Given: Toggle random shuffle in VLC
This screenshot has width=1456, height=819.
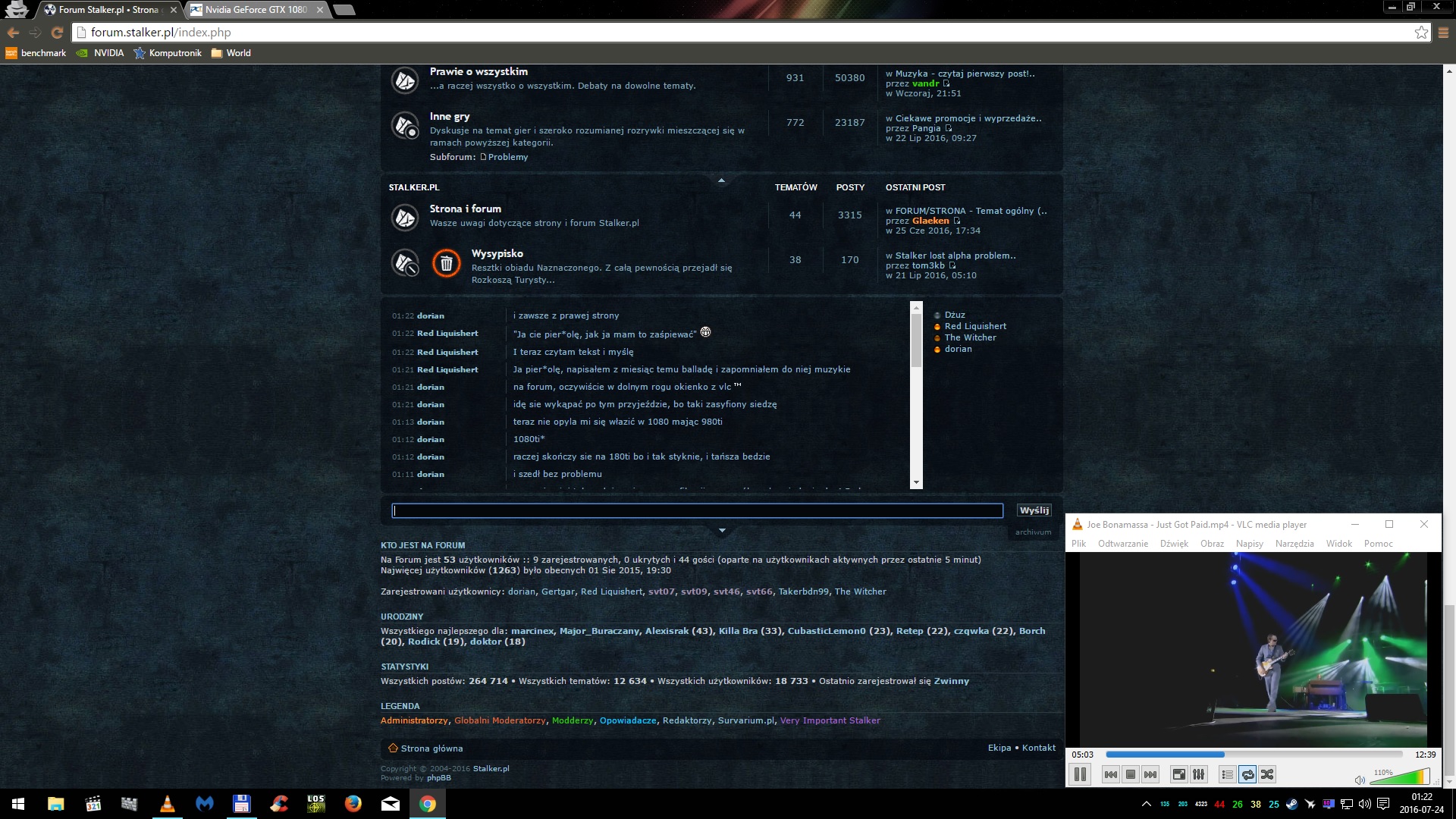Looking at the screenshot, I should [x=1267, y=774].
